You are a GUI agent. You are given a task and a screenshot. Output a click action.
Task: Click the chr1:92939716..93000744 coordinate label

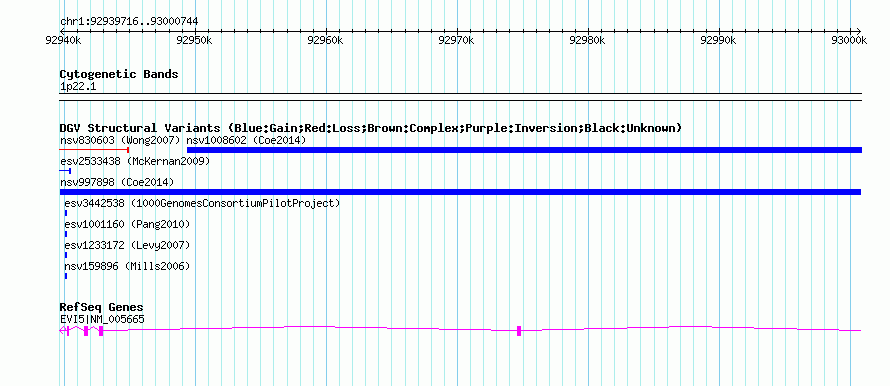129,22
